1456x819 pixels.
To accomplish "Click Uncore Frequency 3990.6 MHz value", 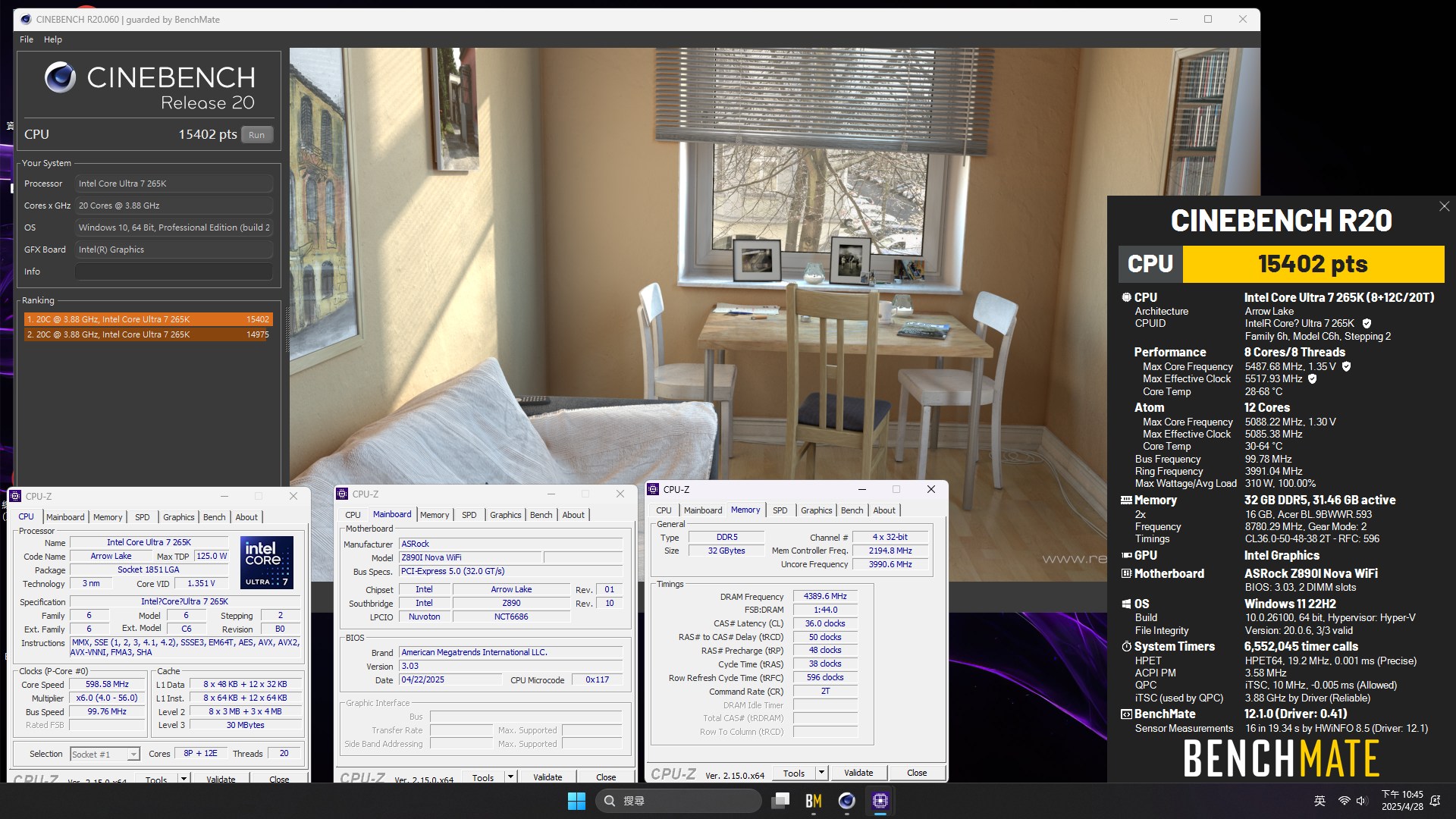I will 890,564.
